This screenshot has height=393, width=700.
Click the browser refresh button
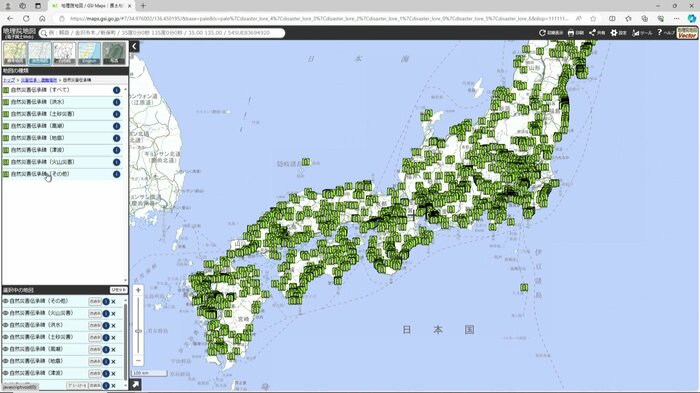point(26,18)
